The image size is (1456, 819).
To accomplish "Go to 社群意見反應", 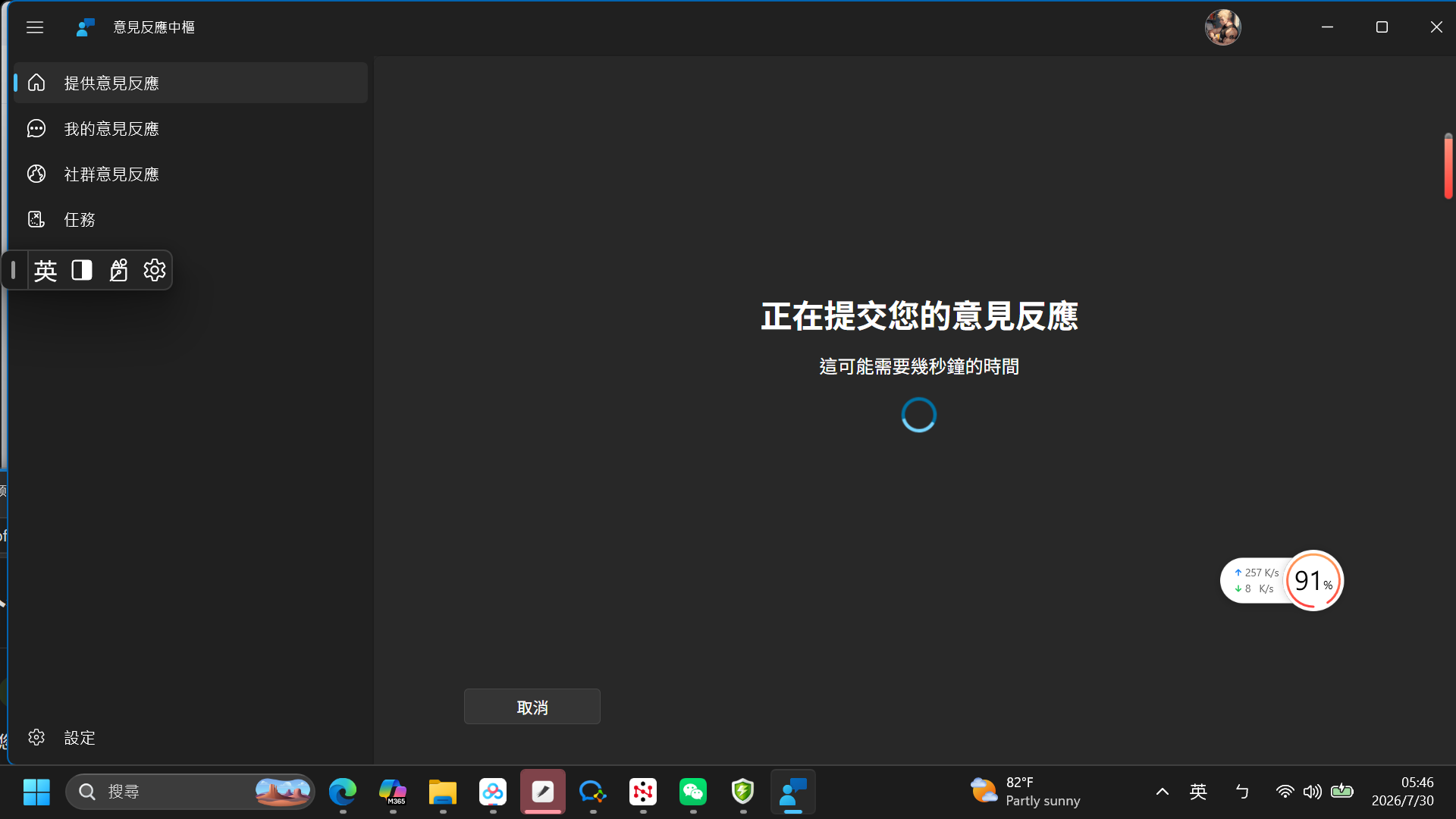I will [x=191, y=174].
